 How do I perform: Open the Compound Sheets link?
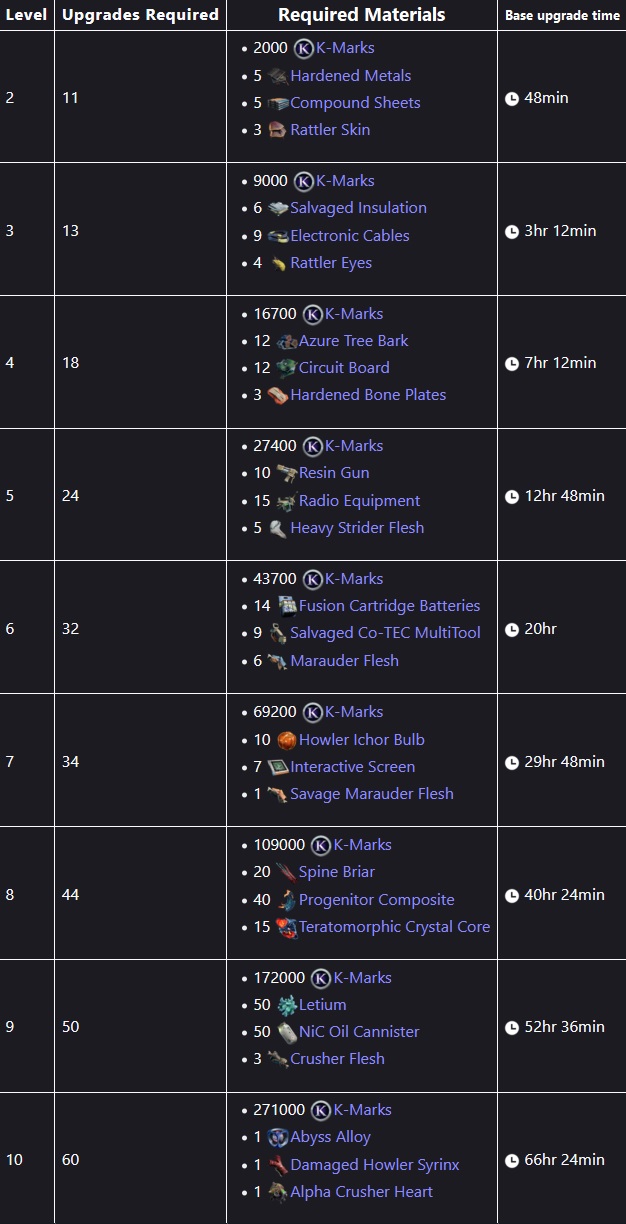click(x=355, y=103)
